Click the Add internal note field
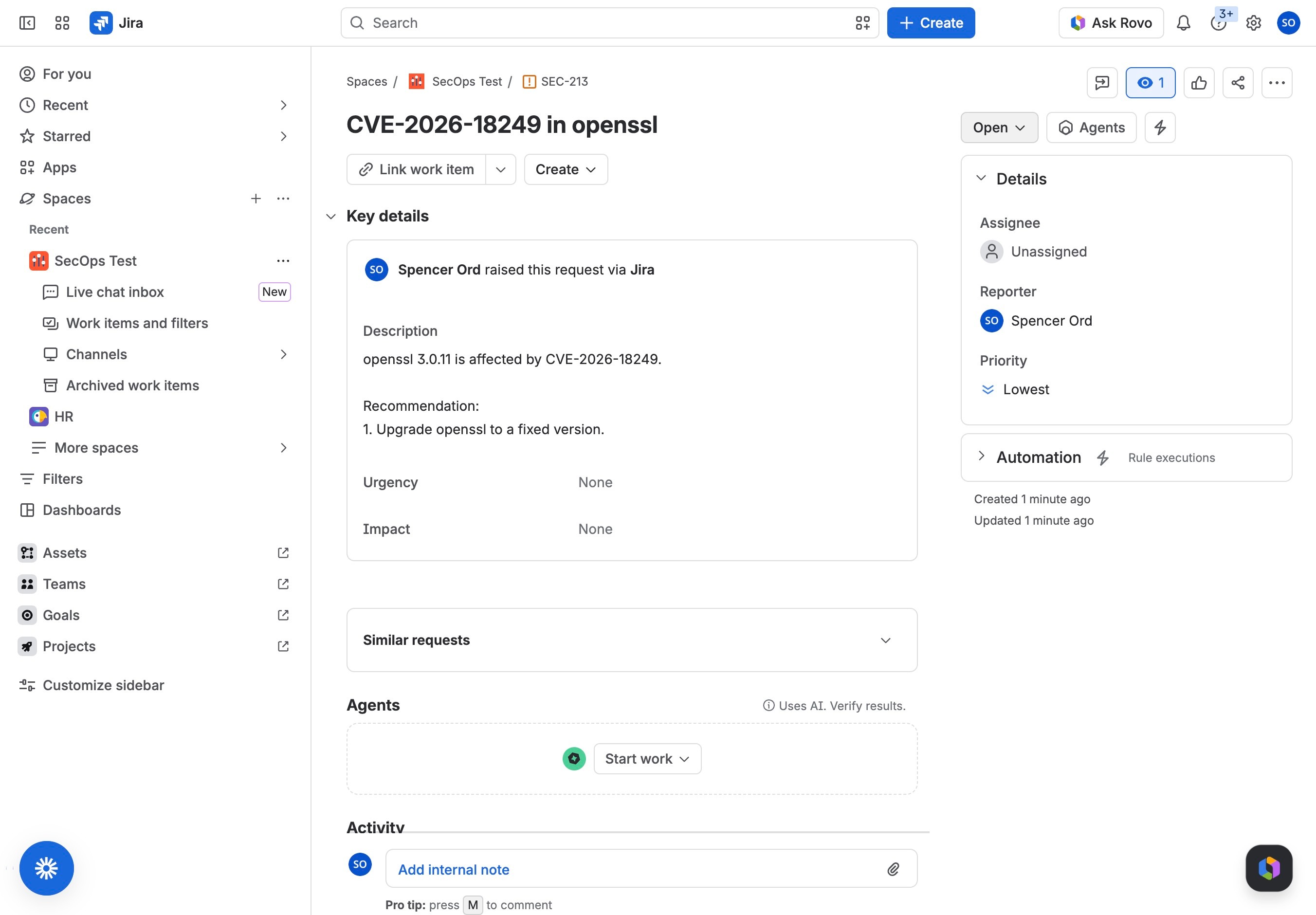 [x=651, y=869]
